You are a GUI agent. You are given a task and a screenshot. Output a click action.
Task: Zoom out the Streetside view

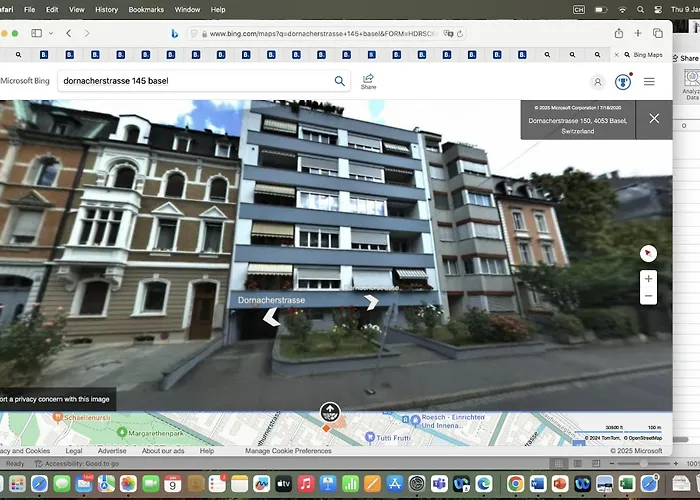[x=648, y=296]
